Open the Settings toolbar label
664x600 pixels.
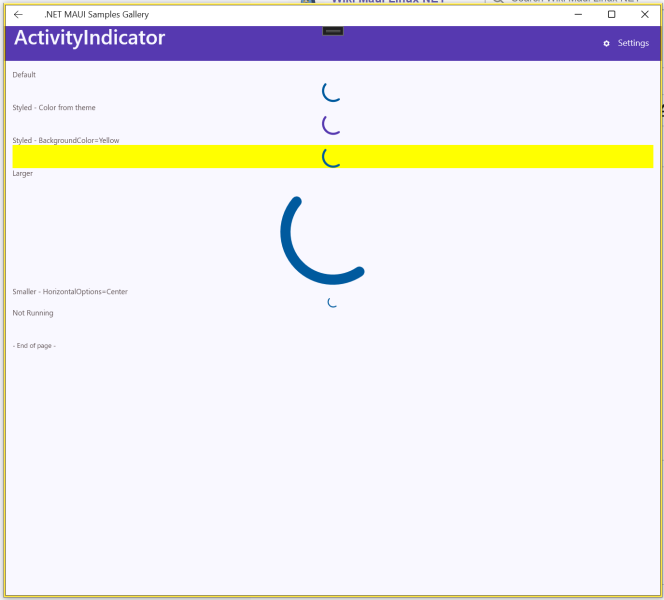pos(633,43)
